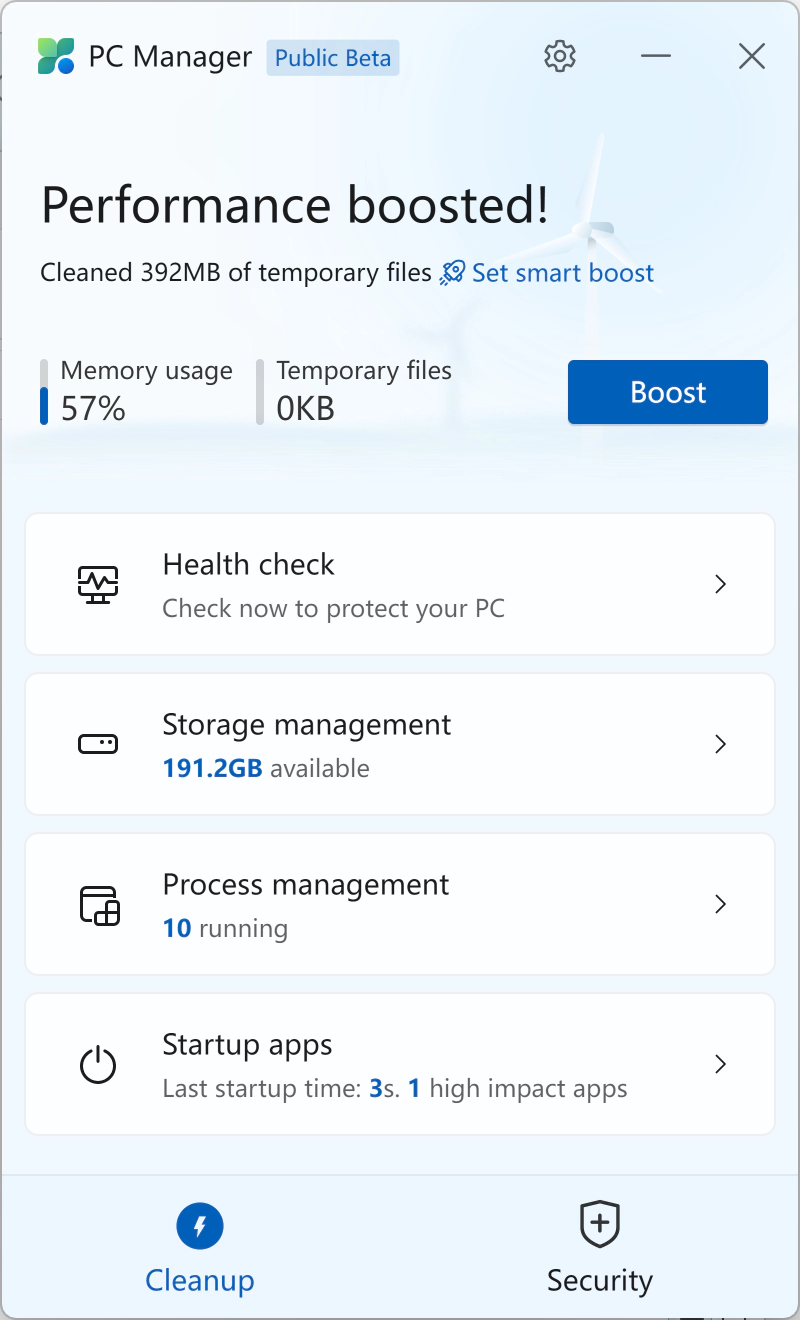This screenshot has width=800, height=1320.
Task: Click the 0KB temporary files value
Action: (x=305, y=408)
